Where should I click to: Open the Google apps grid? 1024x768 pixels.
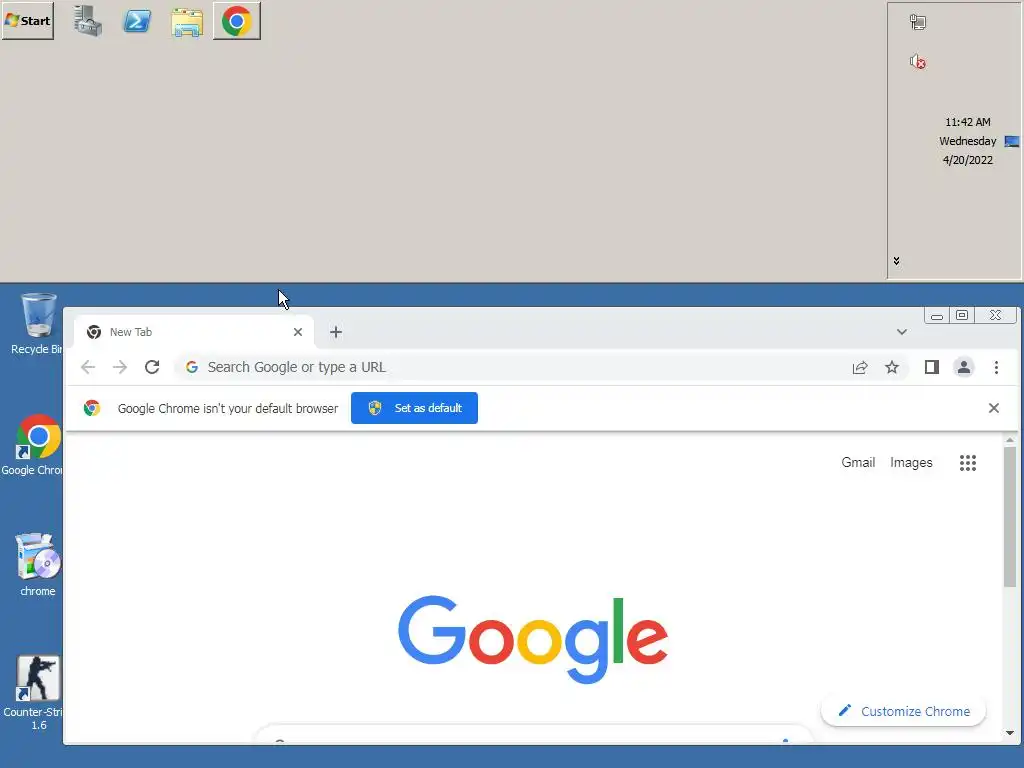tap(968, 463)
